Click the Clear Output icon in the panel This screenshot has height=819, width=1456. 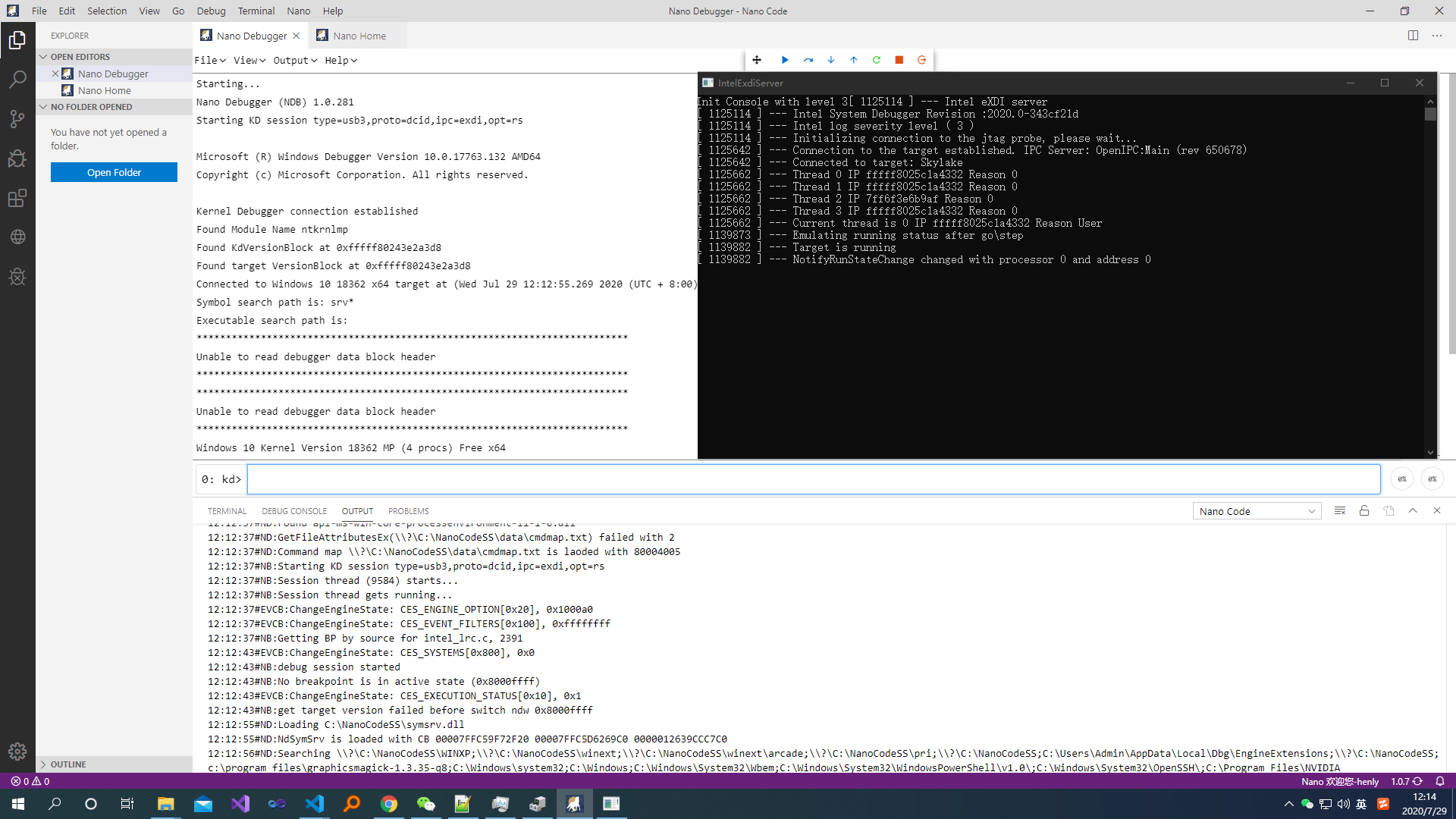[x=1339, y=510]
